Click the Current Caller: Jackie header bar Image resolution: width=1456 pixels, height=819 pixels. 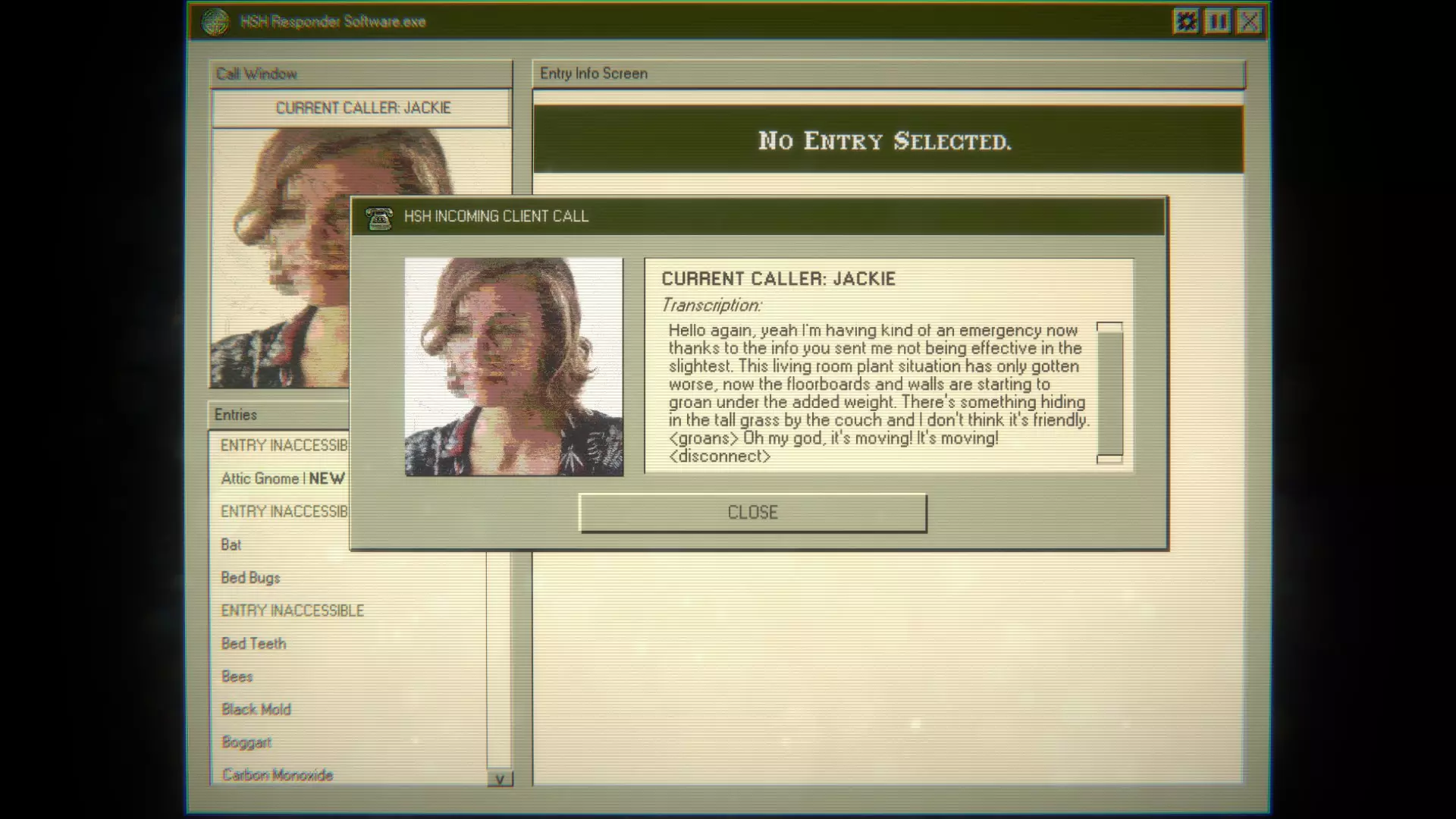[x=362, y=108]
